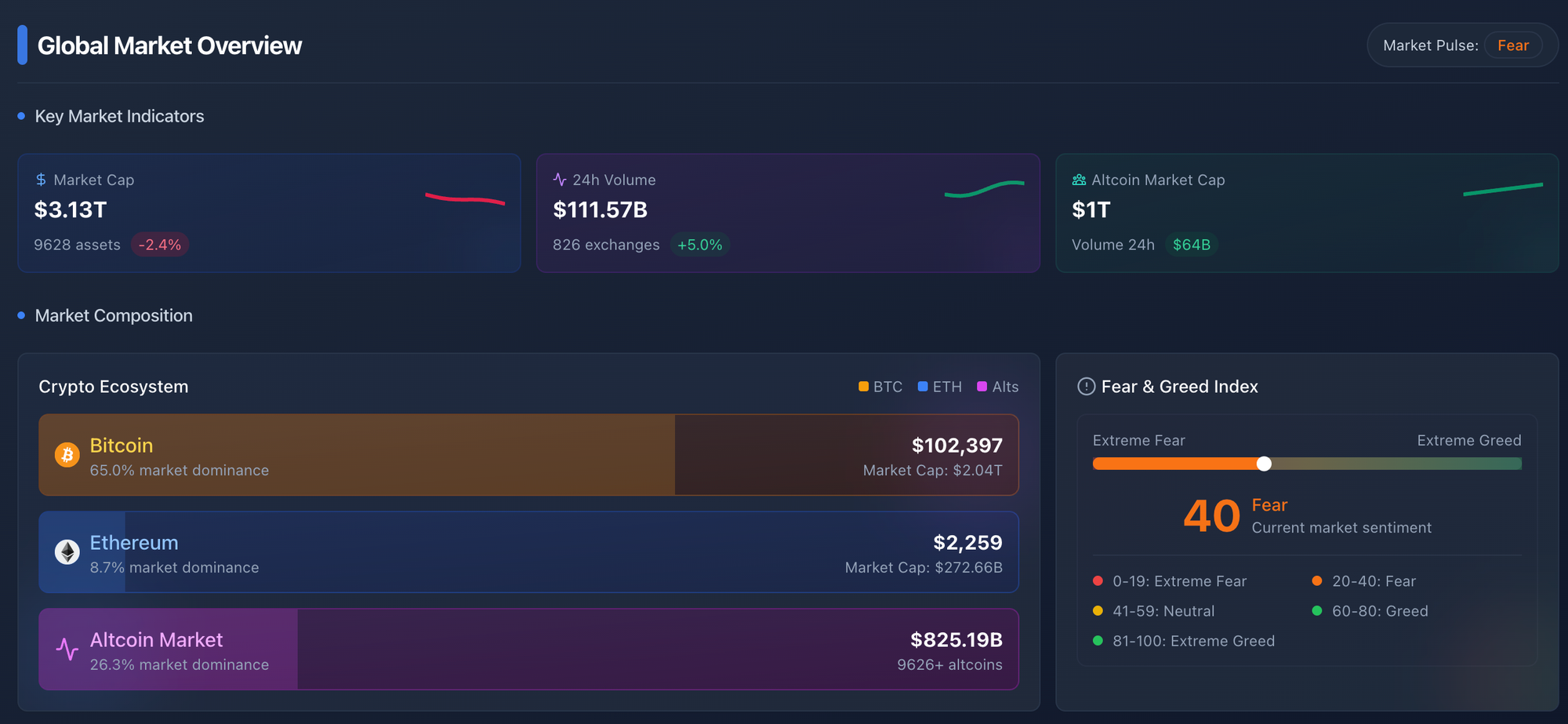
Task: Open the Market Cap $3.13T card
Action: pyautogui.click(x=269, y=213)
